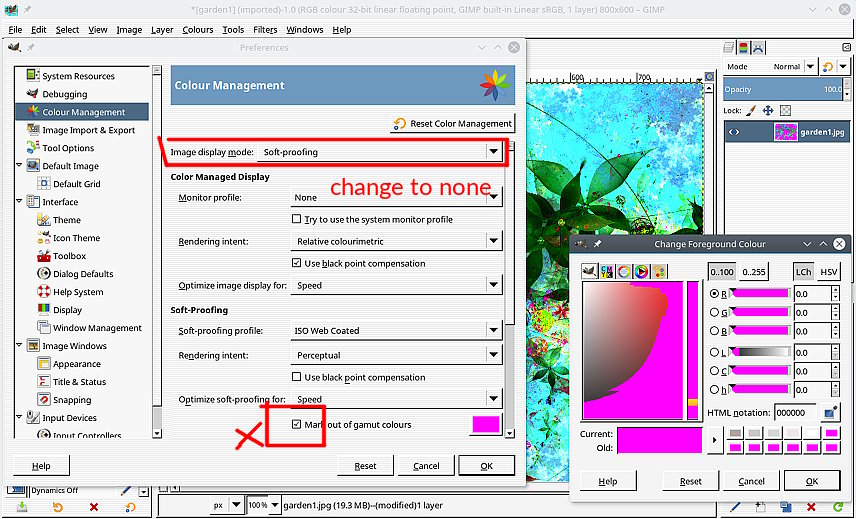The image size is (856, 519).
Task: Open the Filters menu
Action: point(265,29)
